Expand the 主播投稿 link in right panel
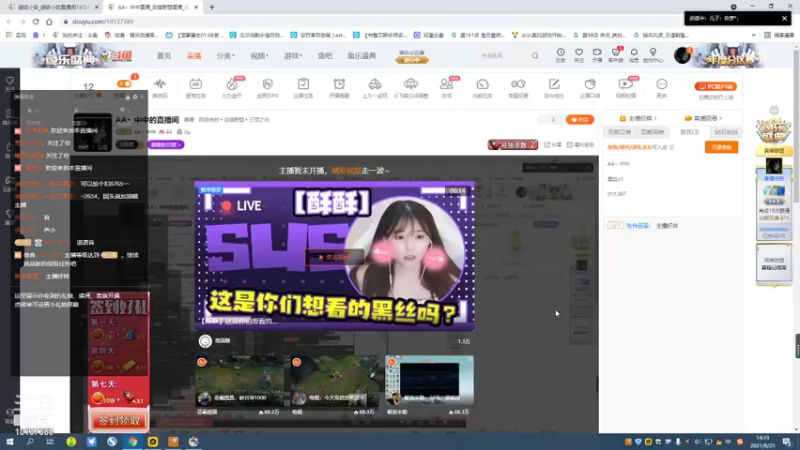Image resolution: width=800 pixels, height=450 pixels. [x=638, y=118]
